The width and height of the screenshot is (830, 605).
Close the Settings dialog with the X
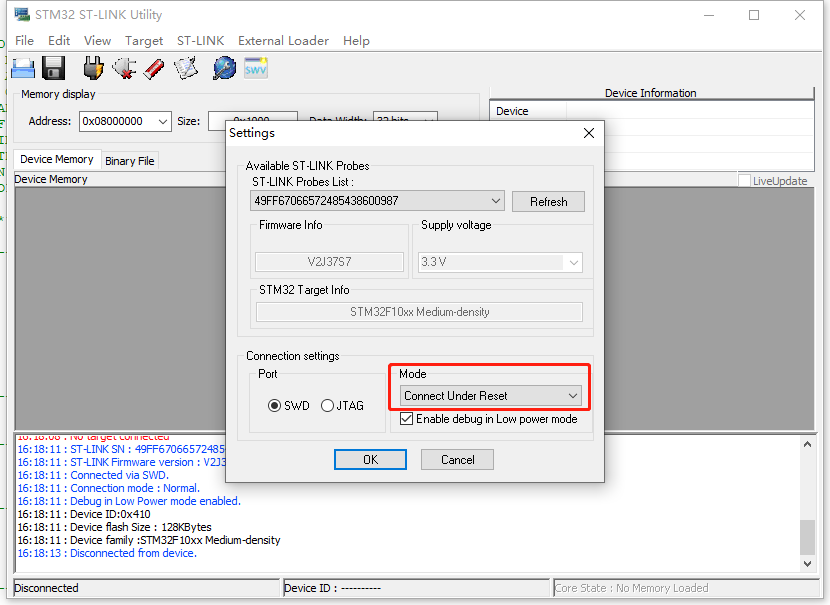point(589,133)
